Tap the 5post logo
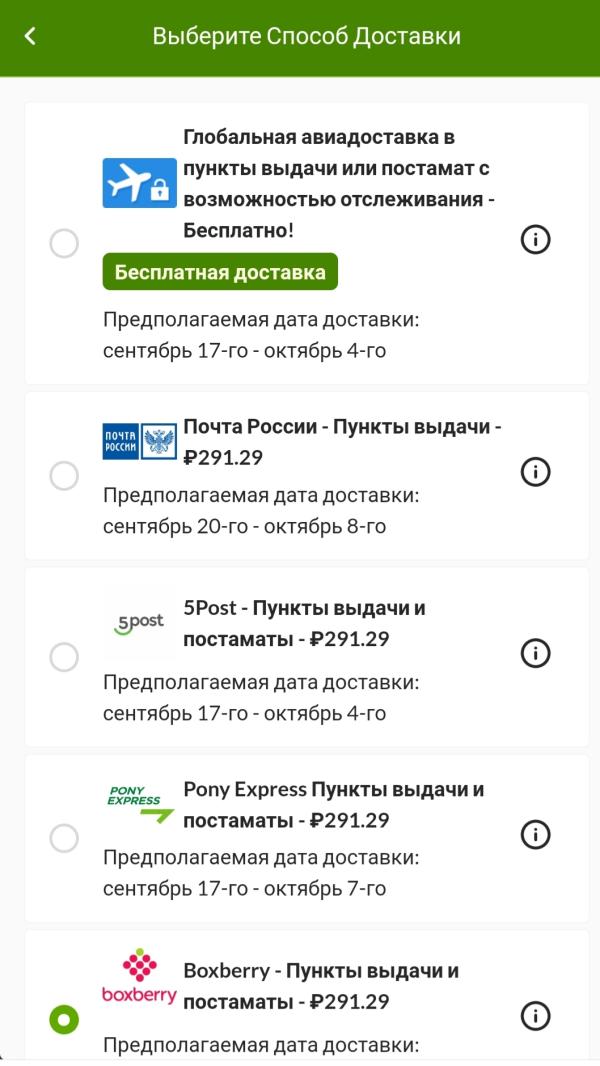This screenshot has height=1066, width=600. click(139, 623)
